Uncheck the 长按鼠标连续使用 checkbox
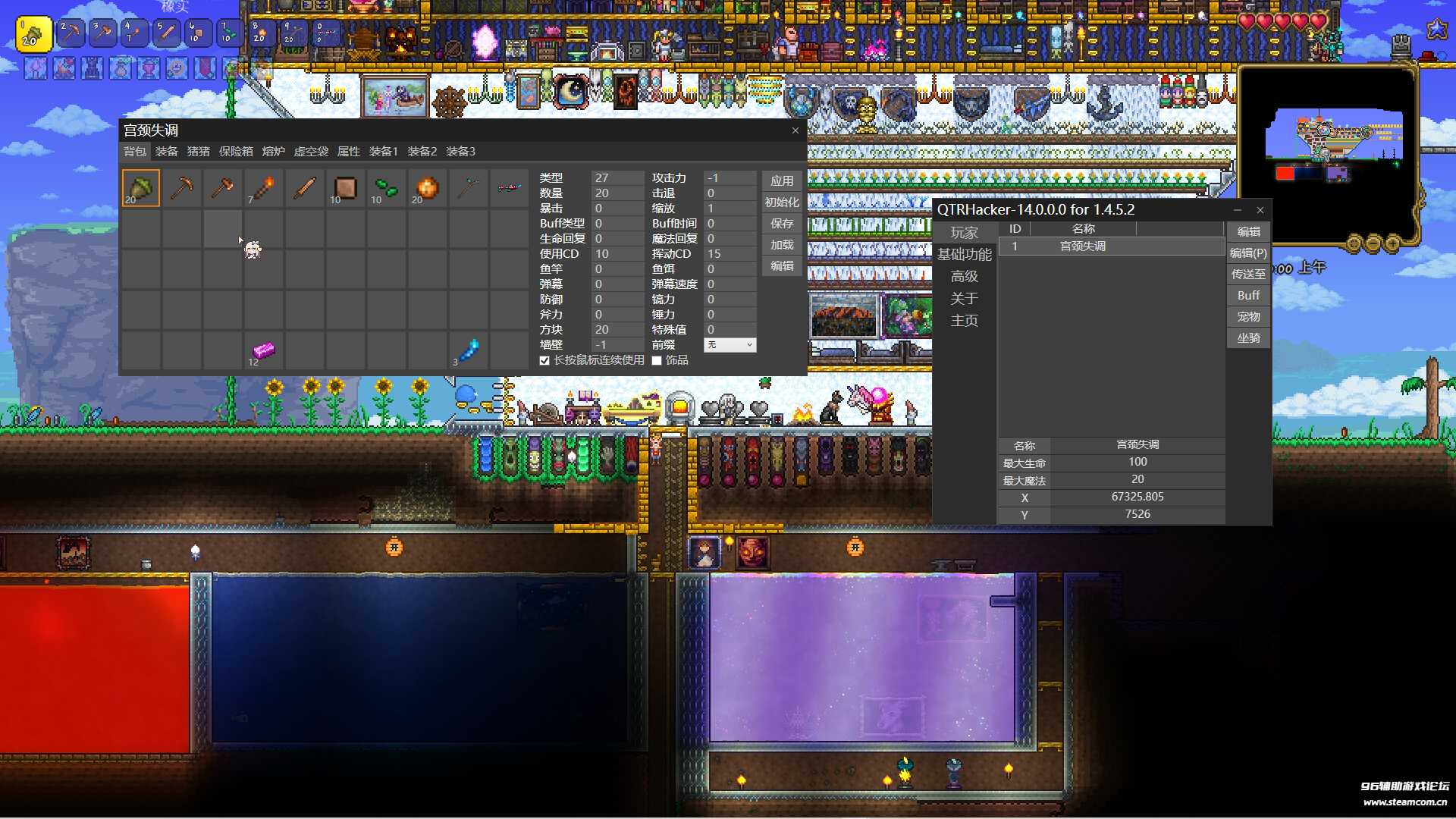This screenshot has height=819, width=1456. pos(544,360)
